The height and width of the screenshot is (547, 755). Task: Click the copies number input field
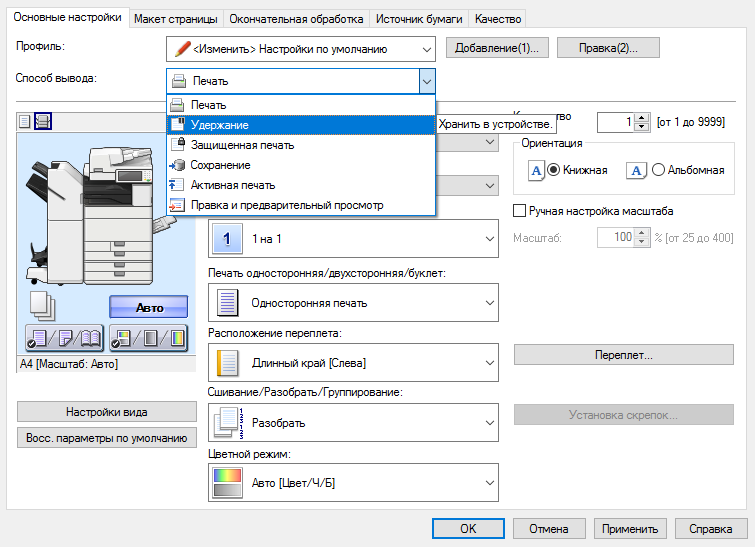tap(616, 122)
